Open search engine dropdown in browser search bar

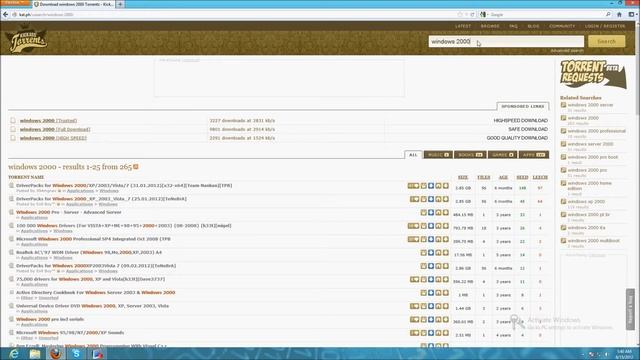pyautogui.click(x=484, y=14)
